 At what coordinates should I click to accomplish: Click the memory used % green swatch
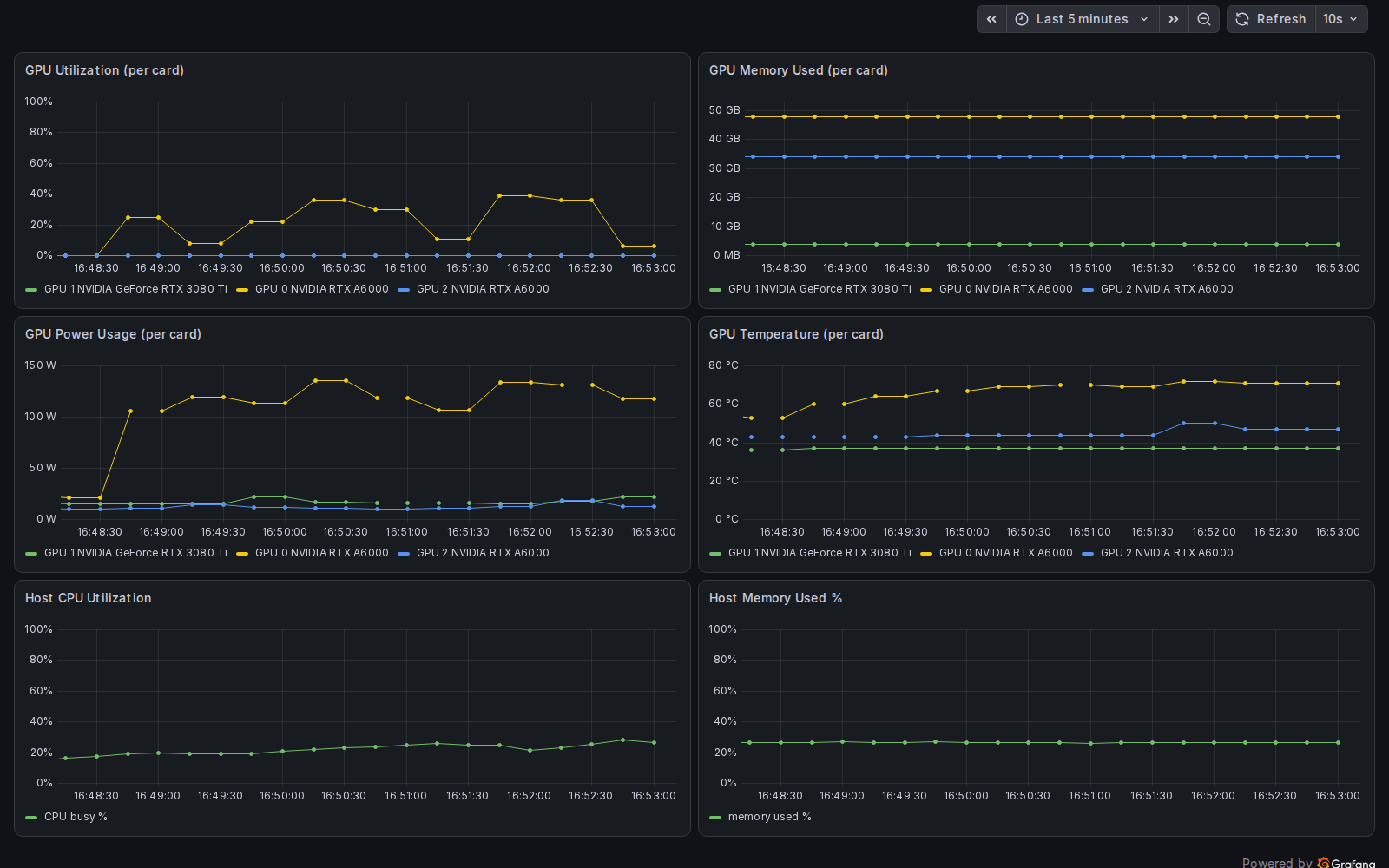[x=715, y=818]
